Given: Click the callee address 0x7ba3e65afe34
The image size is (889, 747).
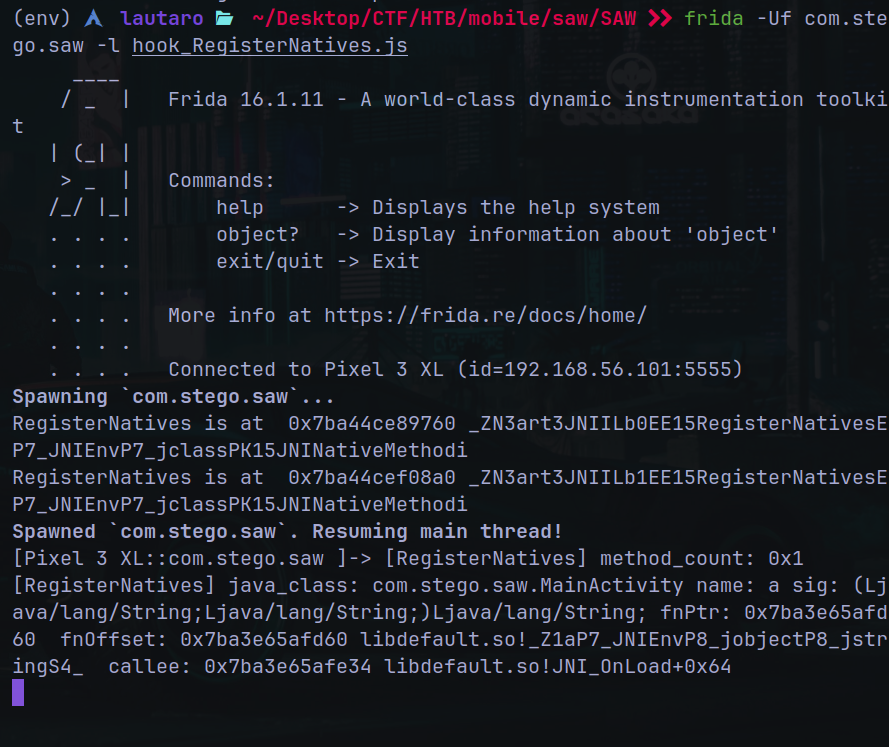Looking at the screenshot, I should tap(287, 667).
